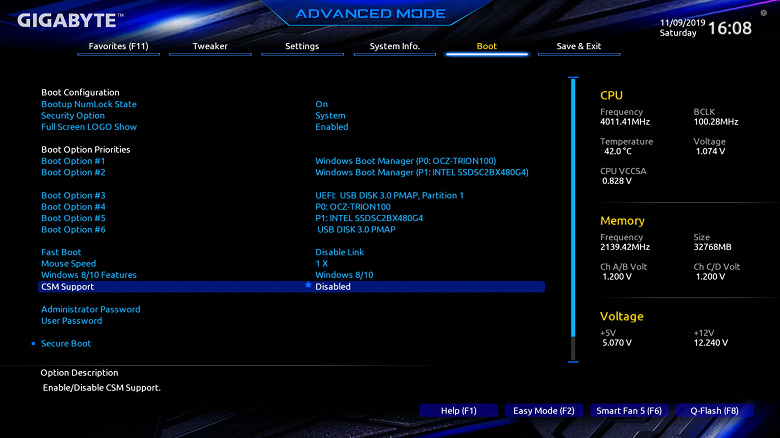The height and width of the screenshot is (438, 780).
Task: Open UEFI: USB DISK 3.0 PMAP dropdown
Action: point(390,195)
